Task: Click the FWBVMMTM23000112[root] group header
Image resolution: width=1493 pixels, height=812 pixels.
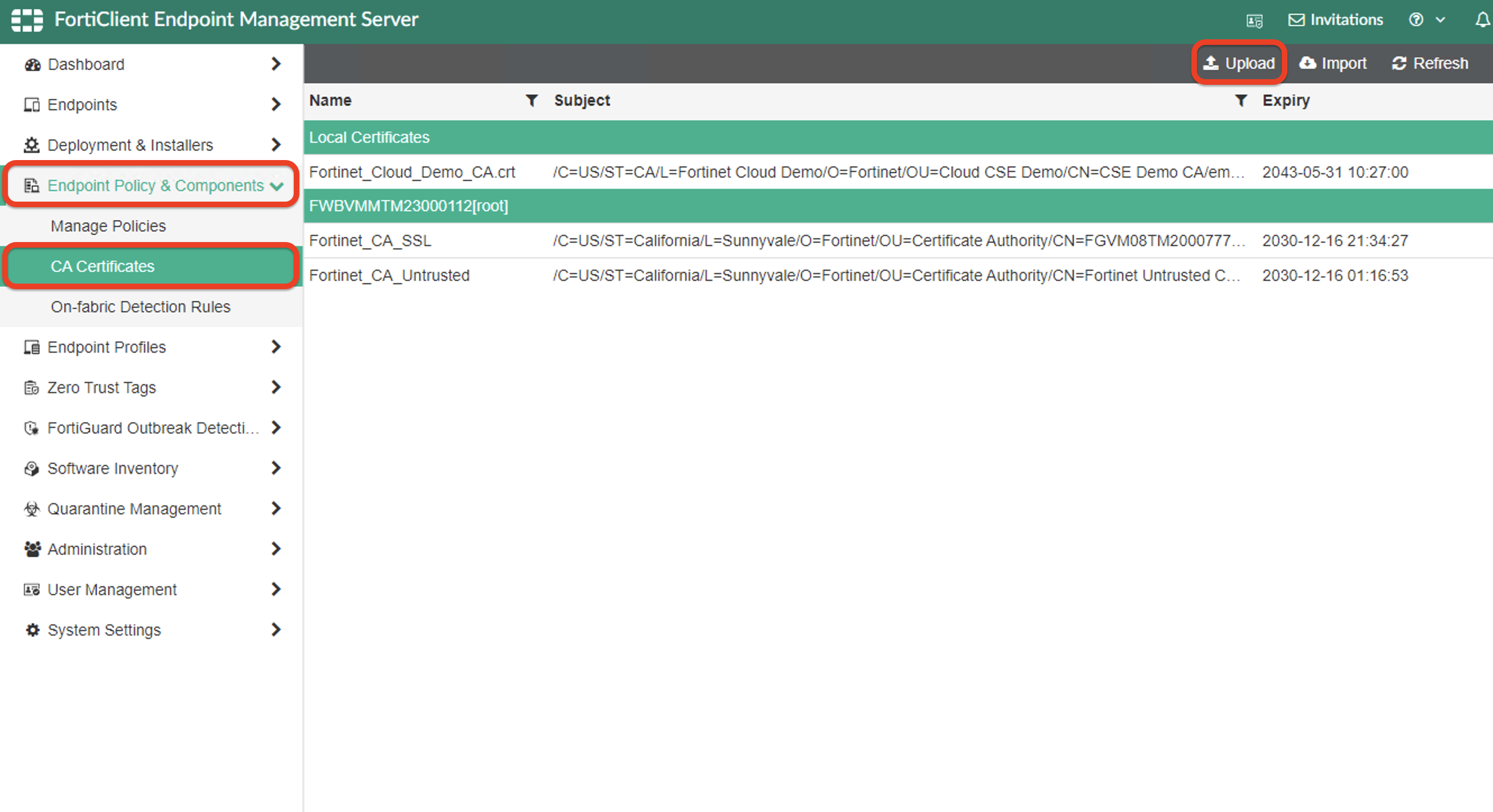Action: click(898, 206)
